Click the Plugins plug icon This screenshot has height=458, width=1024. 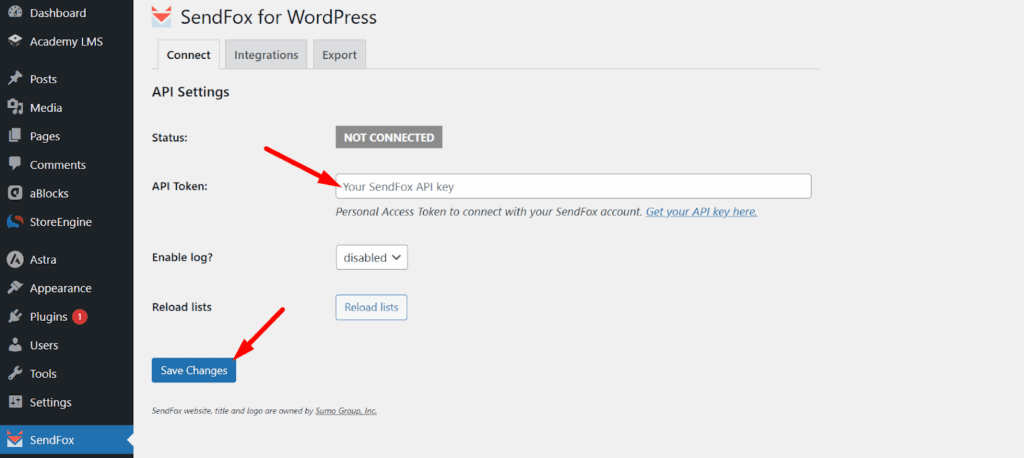click(15, 317)
